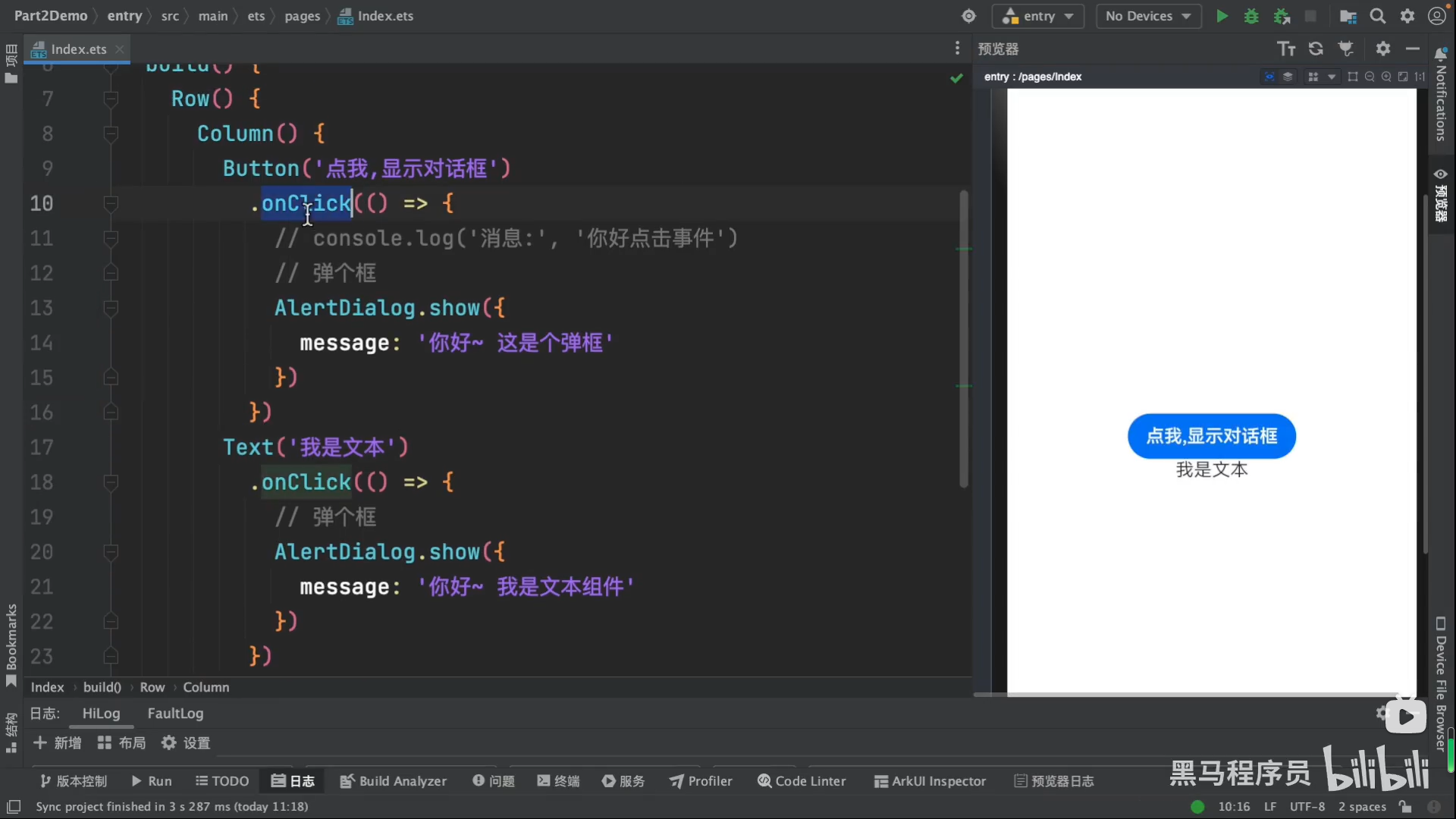Toggle the project folder side panel

[x=11, y=64]
